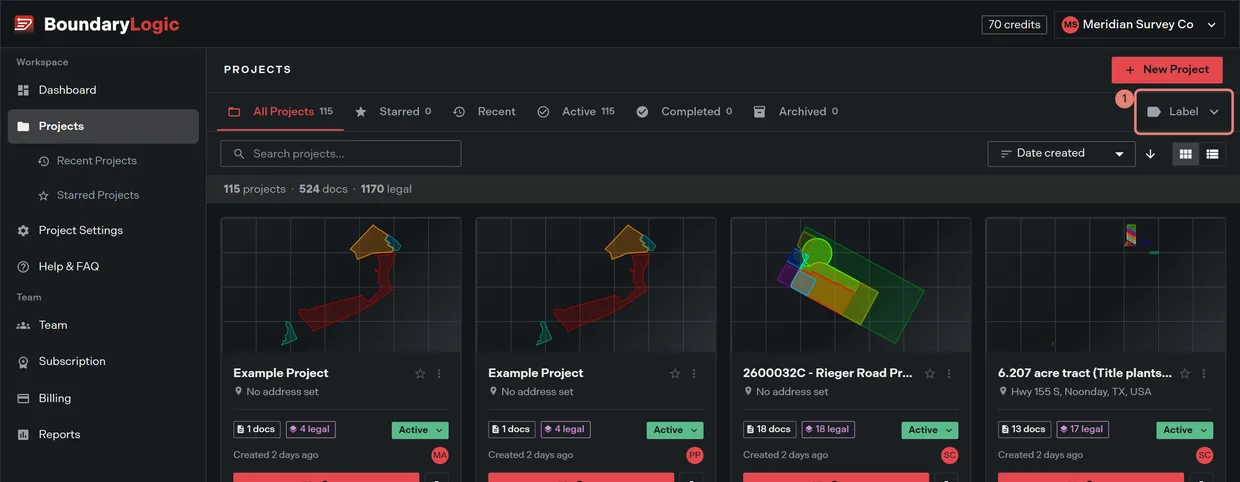Click the PP user avatar
The height and width of the screenshot is (482, 1240).
695,455
